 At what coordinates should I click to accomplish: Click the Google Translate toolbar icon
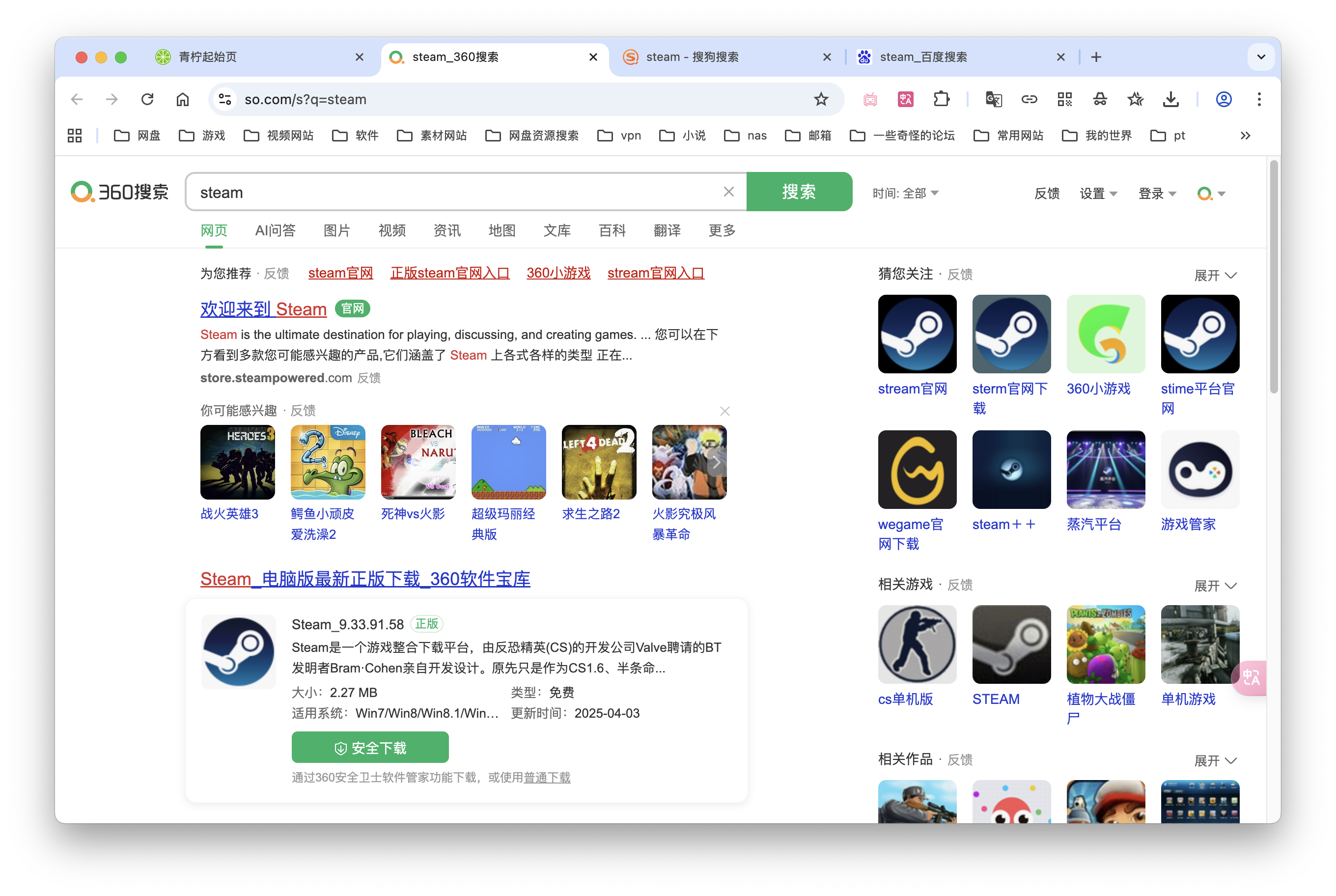(994, 99)
